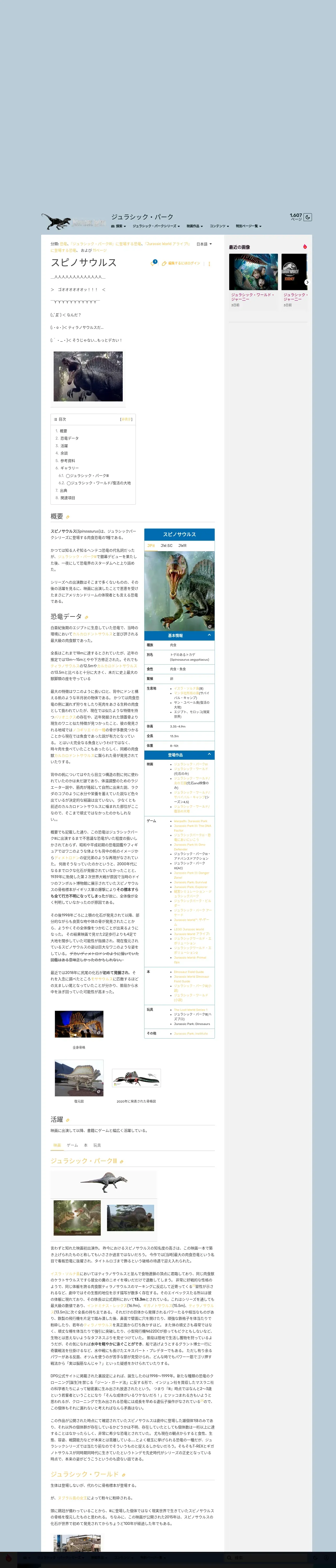Switch to the 映画 tab under 活躍
Screen dimensions: 336x1568
pos(57,1145)
